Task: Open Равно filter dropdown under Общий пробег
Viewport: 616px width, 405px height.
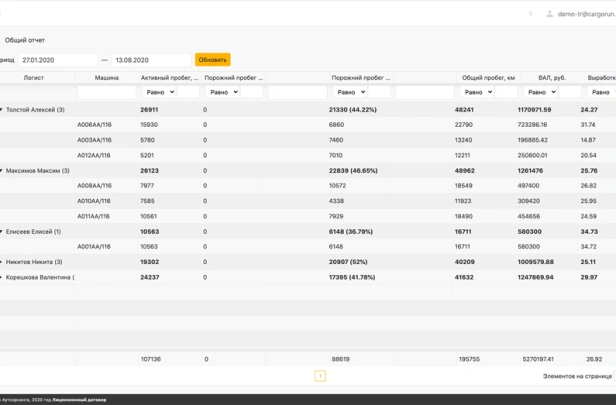Action: pos(476,92)
